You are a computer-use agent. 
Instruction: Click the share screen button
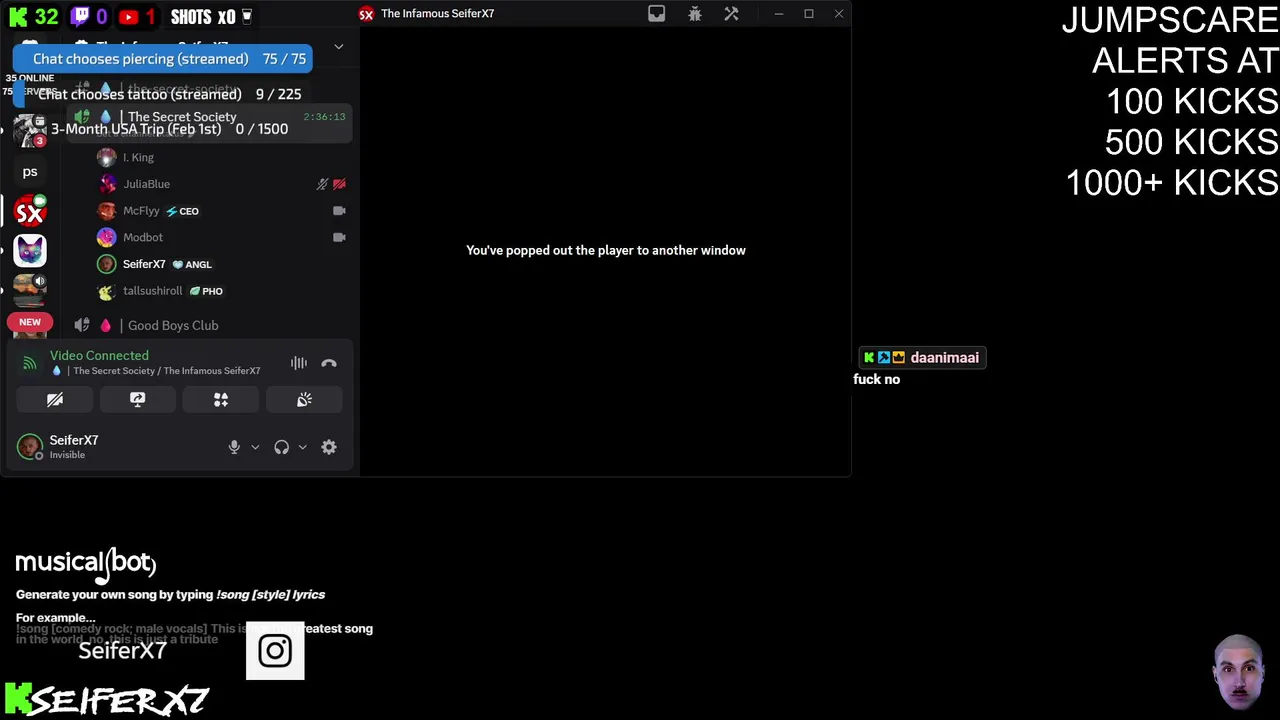138,399
